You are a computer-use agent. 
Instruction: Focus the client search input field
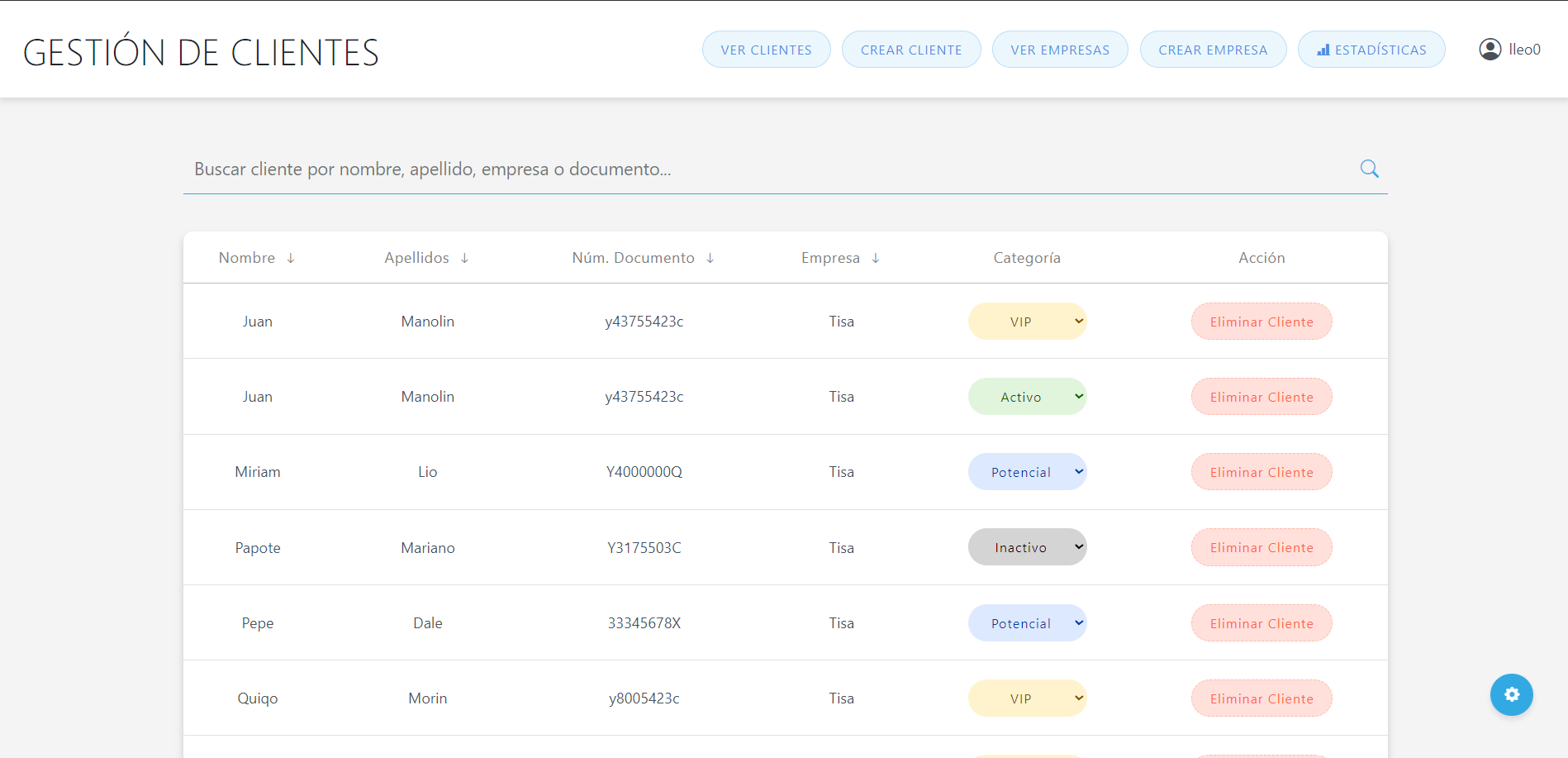(768, 169)
